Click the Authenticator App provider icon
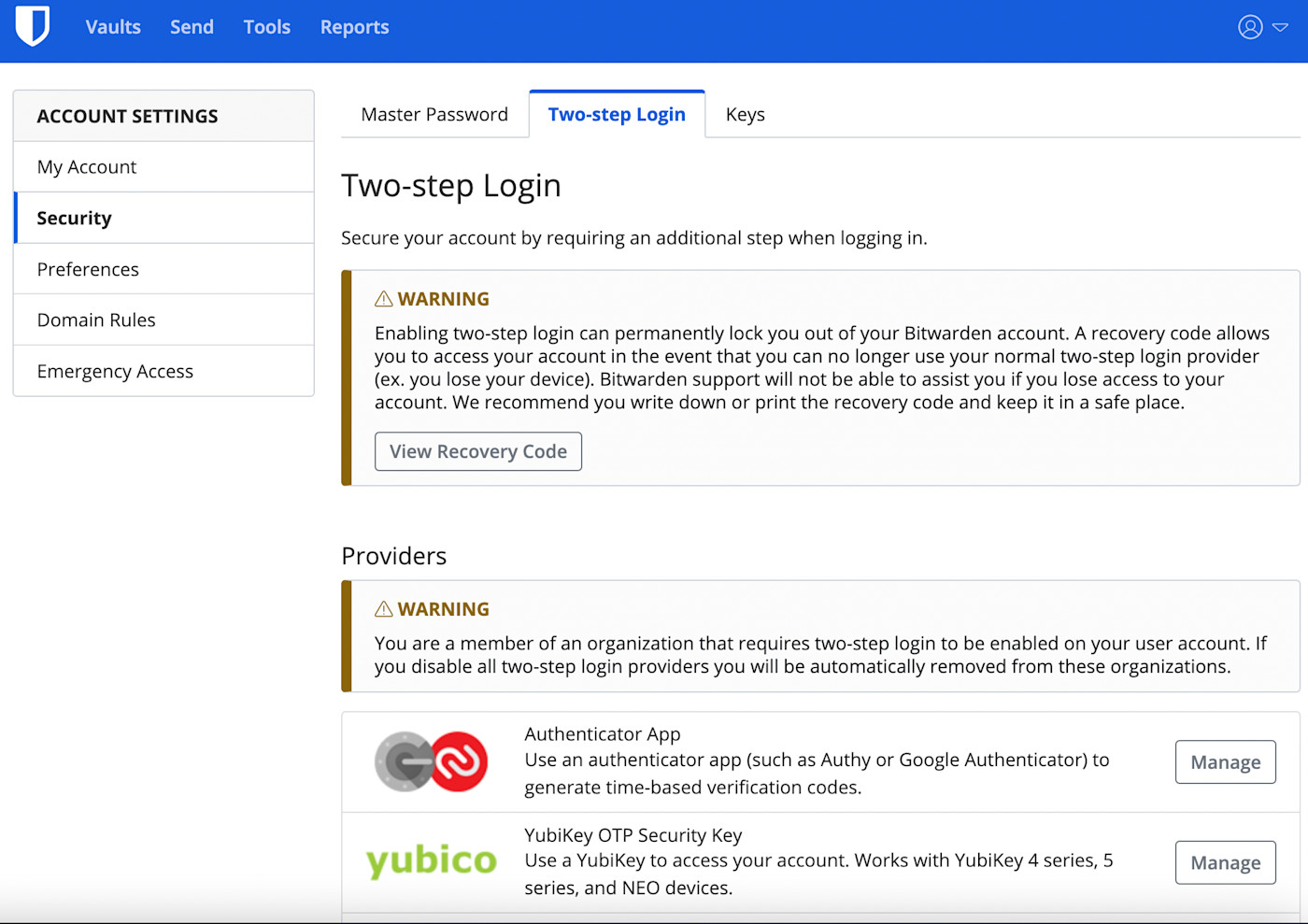Image resolution: width=1308 pixels, height=924 pixels. pyautogui.click(x=431, y=761)
